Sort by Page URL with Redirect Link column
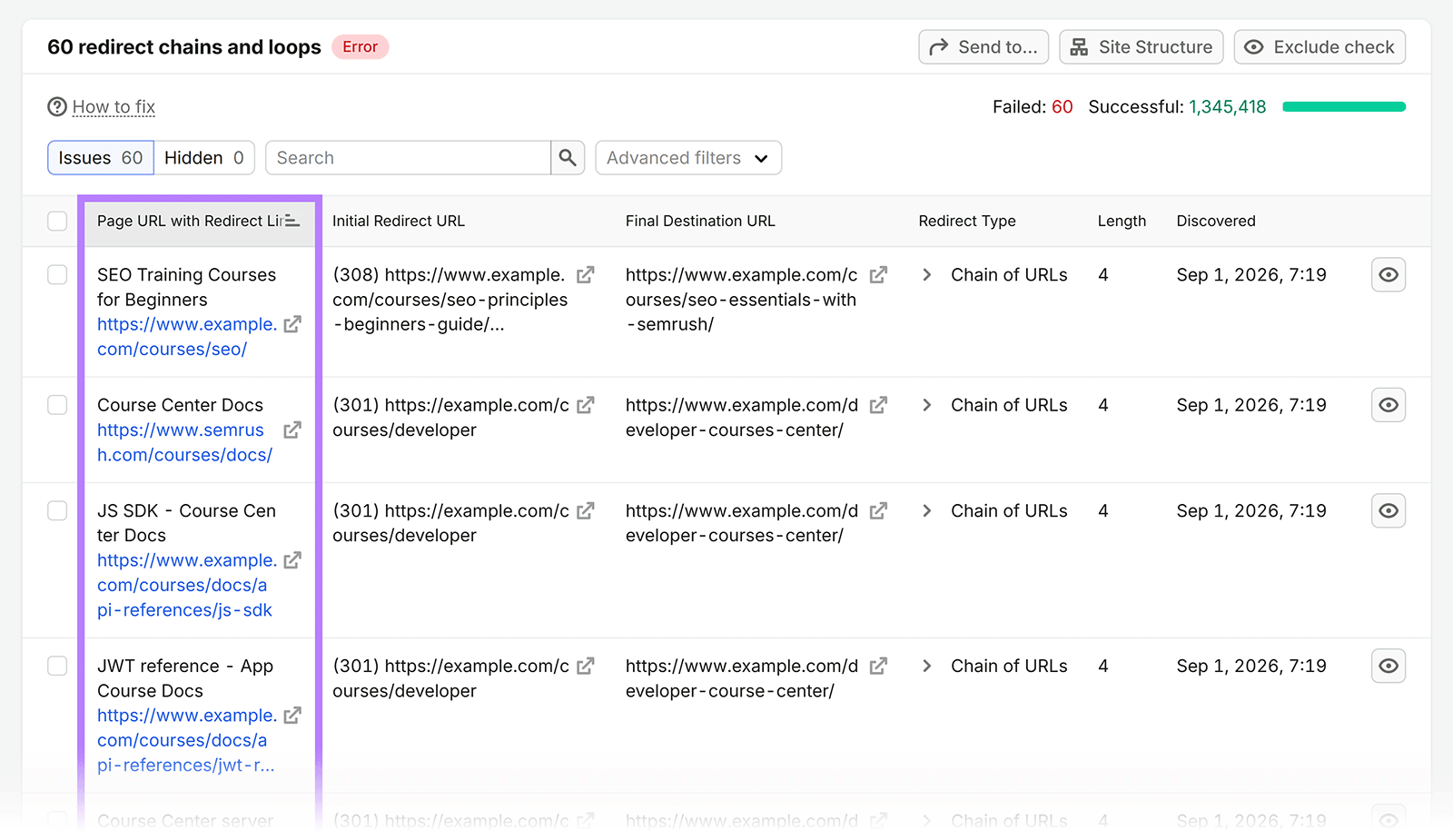 click(199, 221)
